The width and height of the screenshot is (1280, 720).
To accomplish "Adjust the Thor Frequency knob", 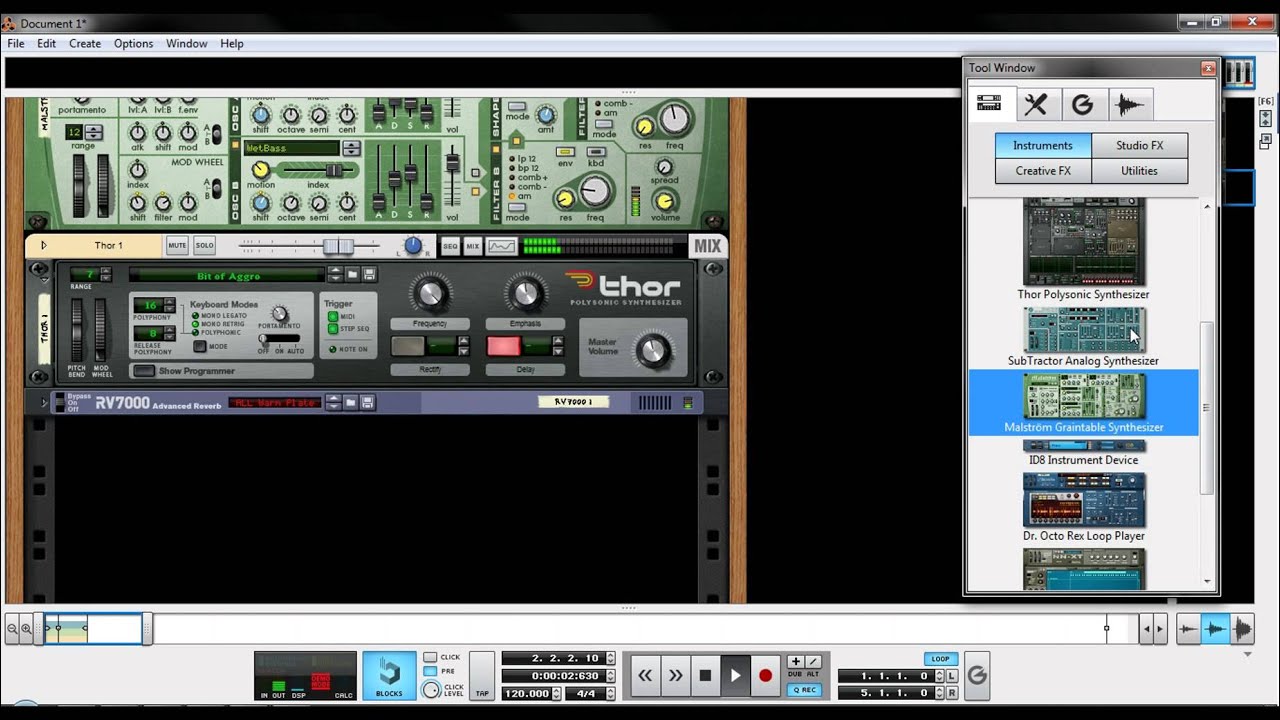I will [430, 293].
